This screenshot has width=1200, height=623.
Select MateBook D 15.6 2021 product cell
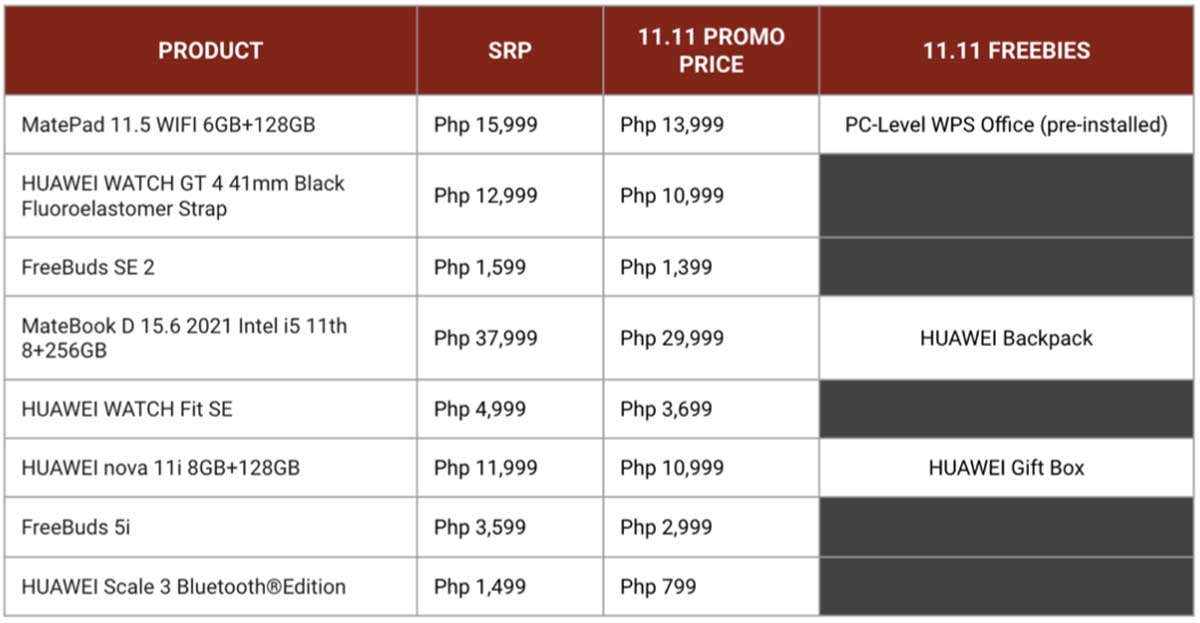coord(210,338)
